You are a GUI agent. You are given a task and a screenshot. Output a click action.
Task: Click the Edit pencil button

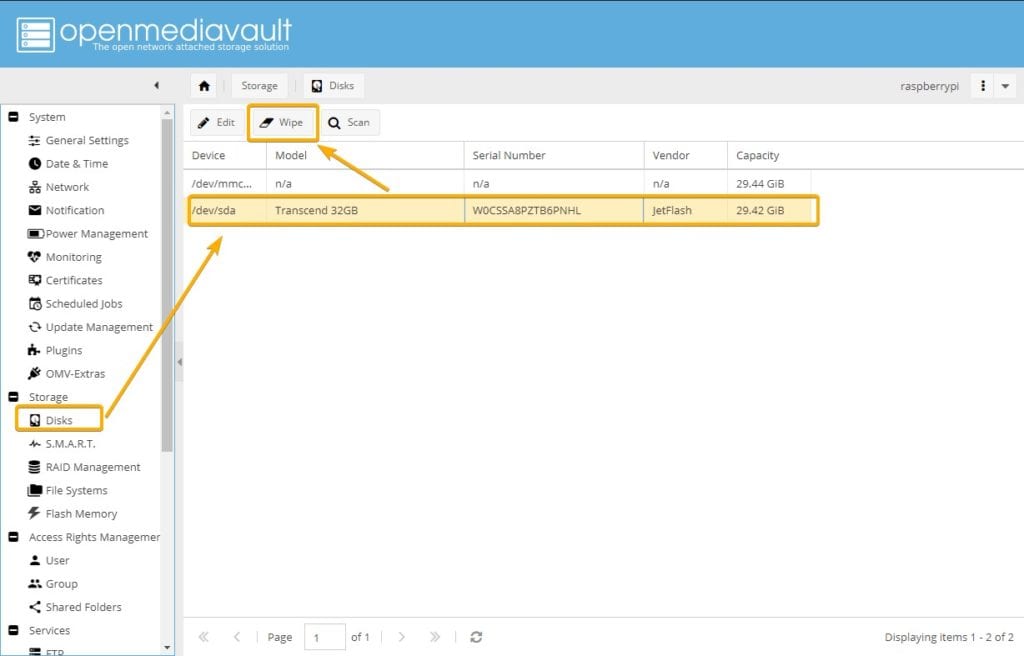216,123
